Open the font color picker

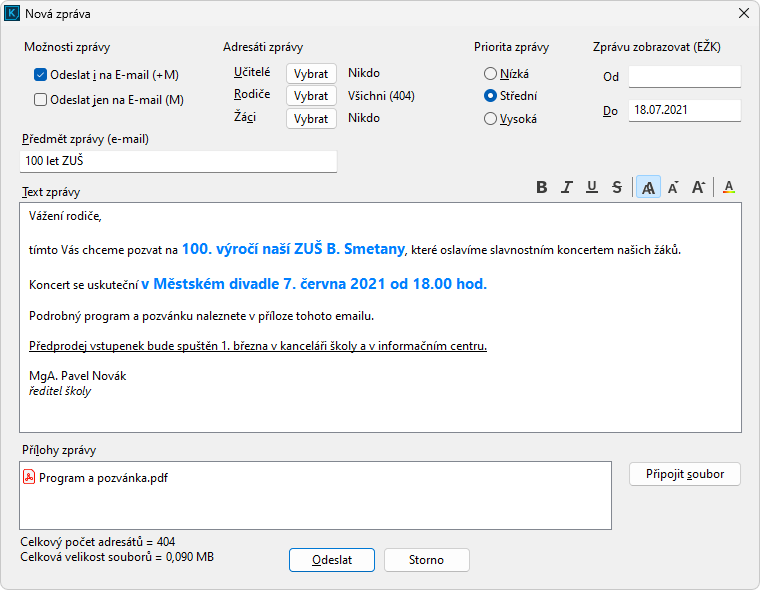(x=729, y=187)
